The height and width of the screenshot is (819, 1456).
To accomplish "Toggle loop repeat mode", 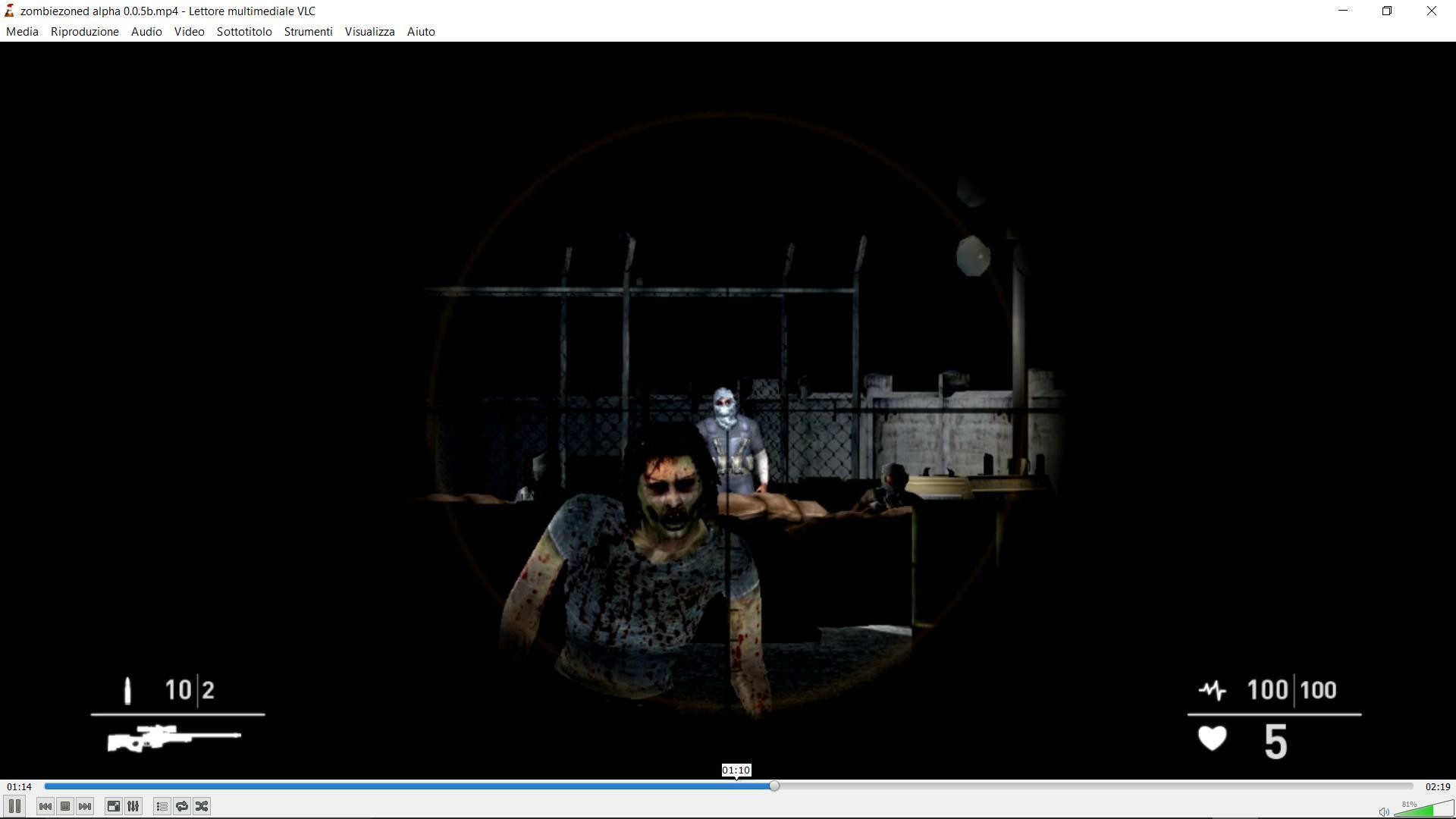I will coord(182,806).
